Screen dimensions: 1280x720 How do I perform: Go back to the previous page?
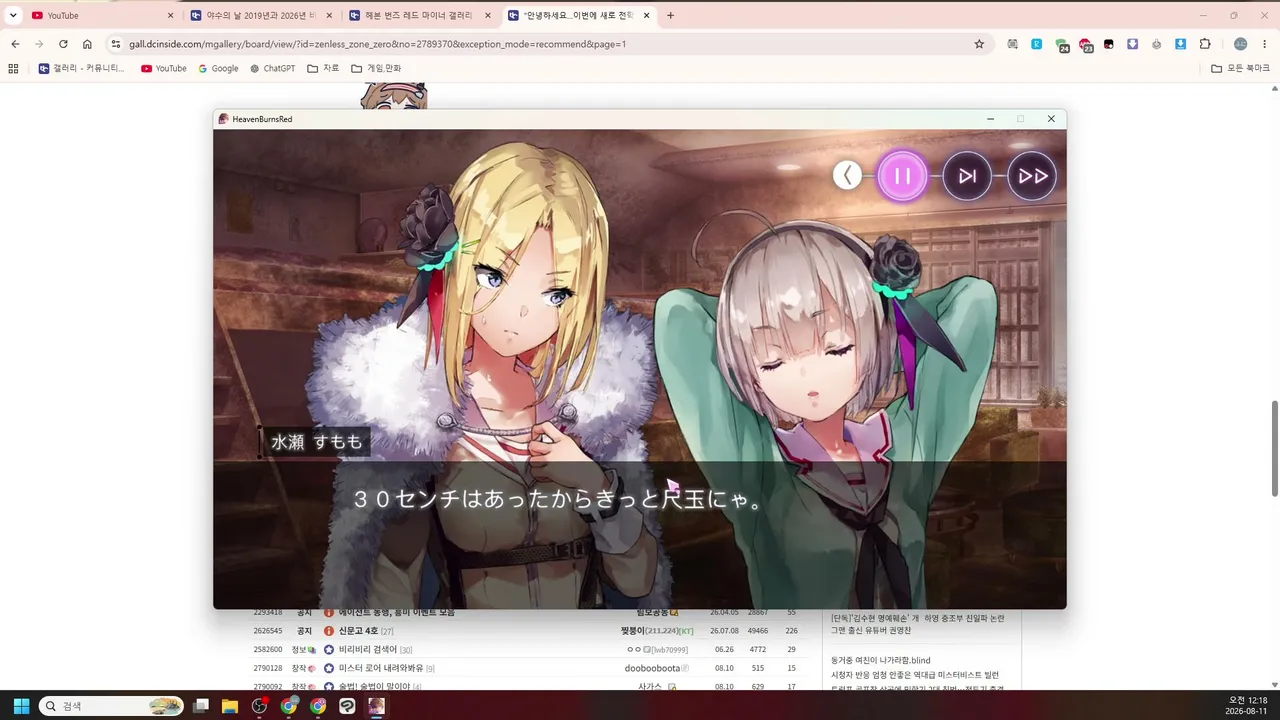(15, 44)
